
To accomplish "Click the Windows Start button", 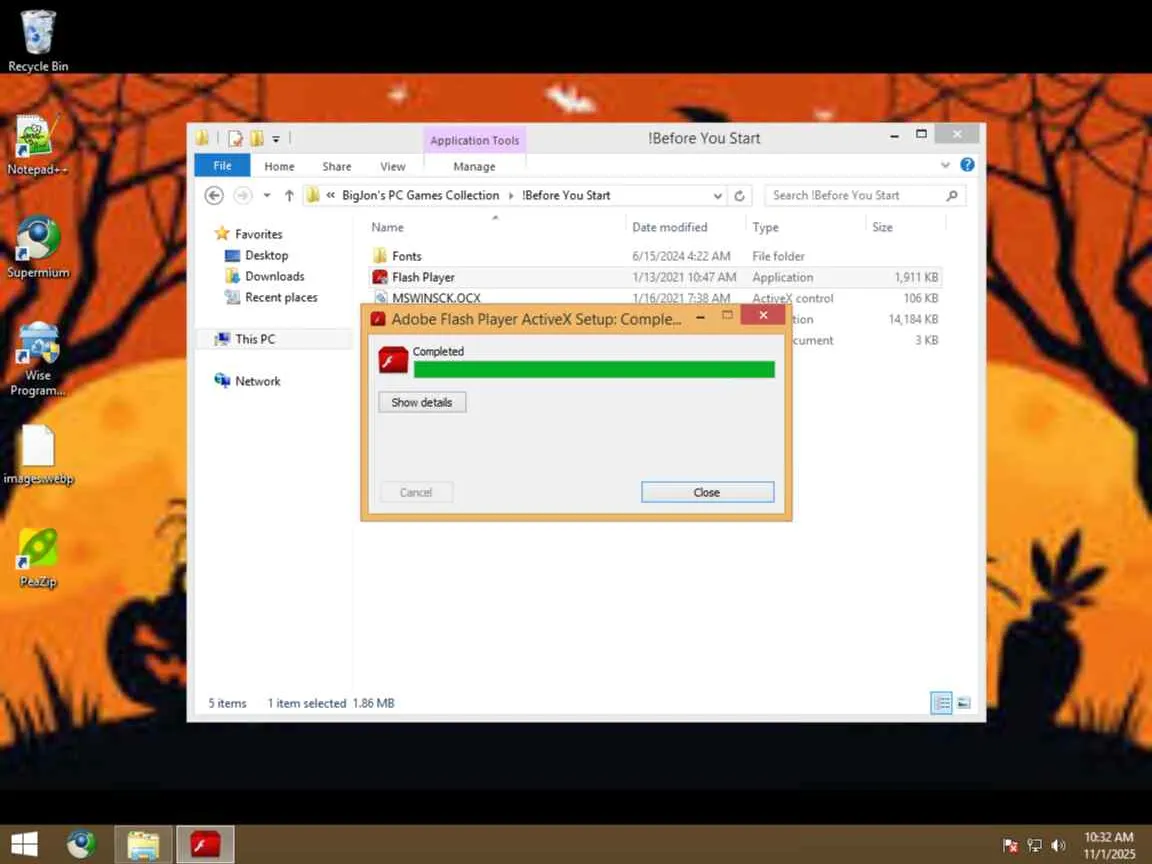I will click(24, 844).
